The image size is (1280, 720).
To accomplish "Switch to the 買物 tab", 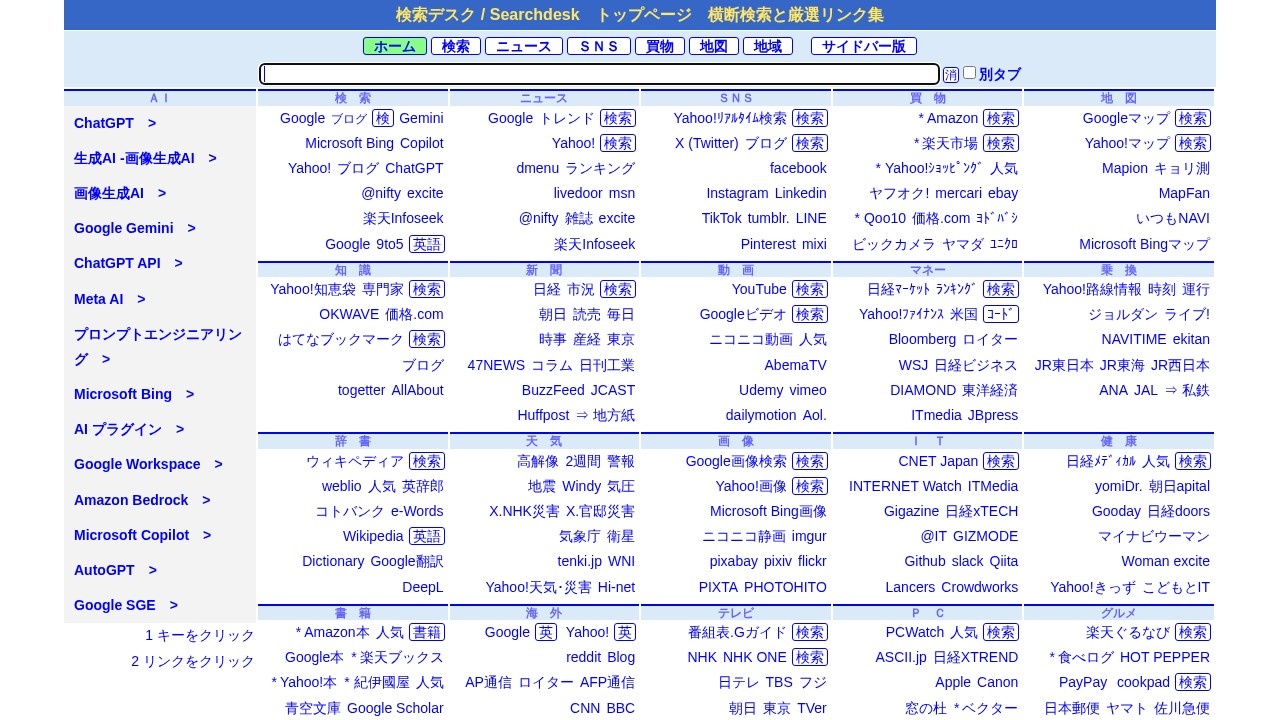I will point(660,46).
